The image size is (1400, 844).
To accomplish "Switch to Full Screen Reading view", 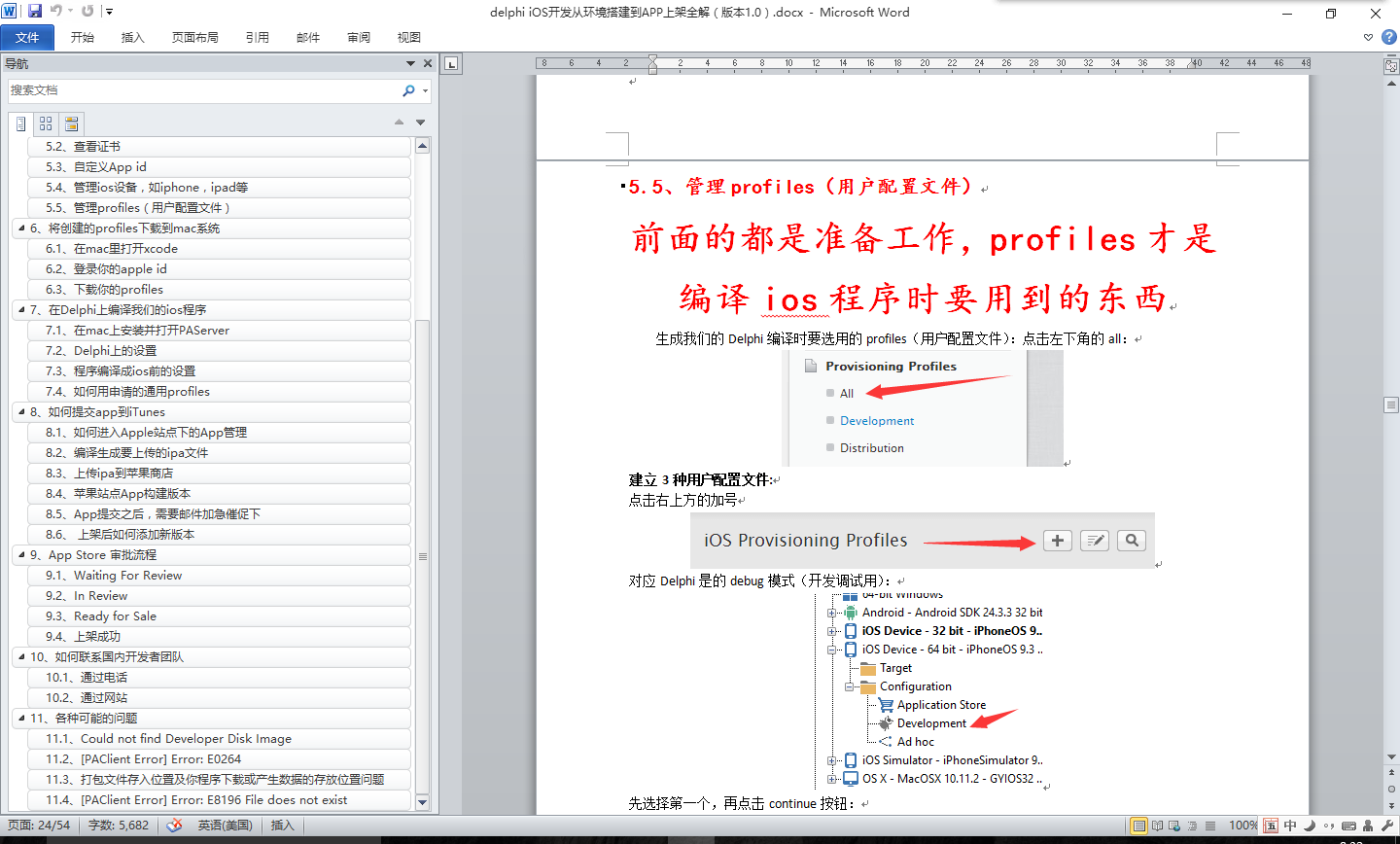I will click(1157, 826).
